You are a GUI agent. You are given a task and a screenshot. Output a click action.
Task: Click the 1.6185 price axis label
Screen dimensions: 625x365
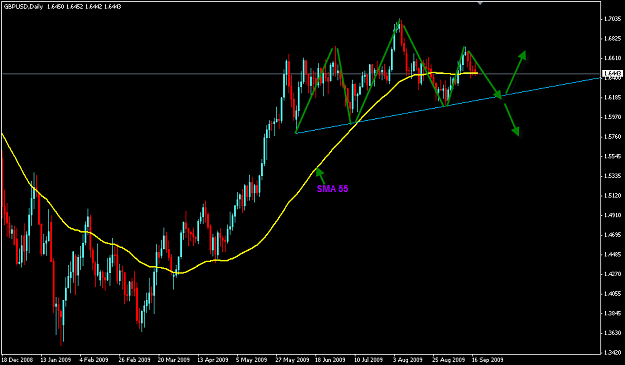pyautogui.click(x=613, y=97)
